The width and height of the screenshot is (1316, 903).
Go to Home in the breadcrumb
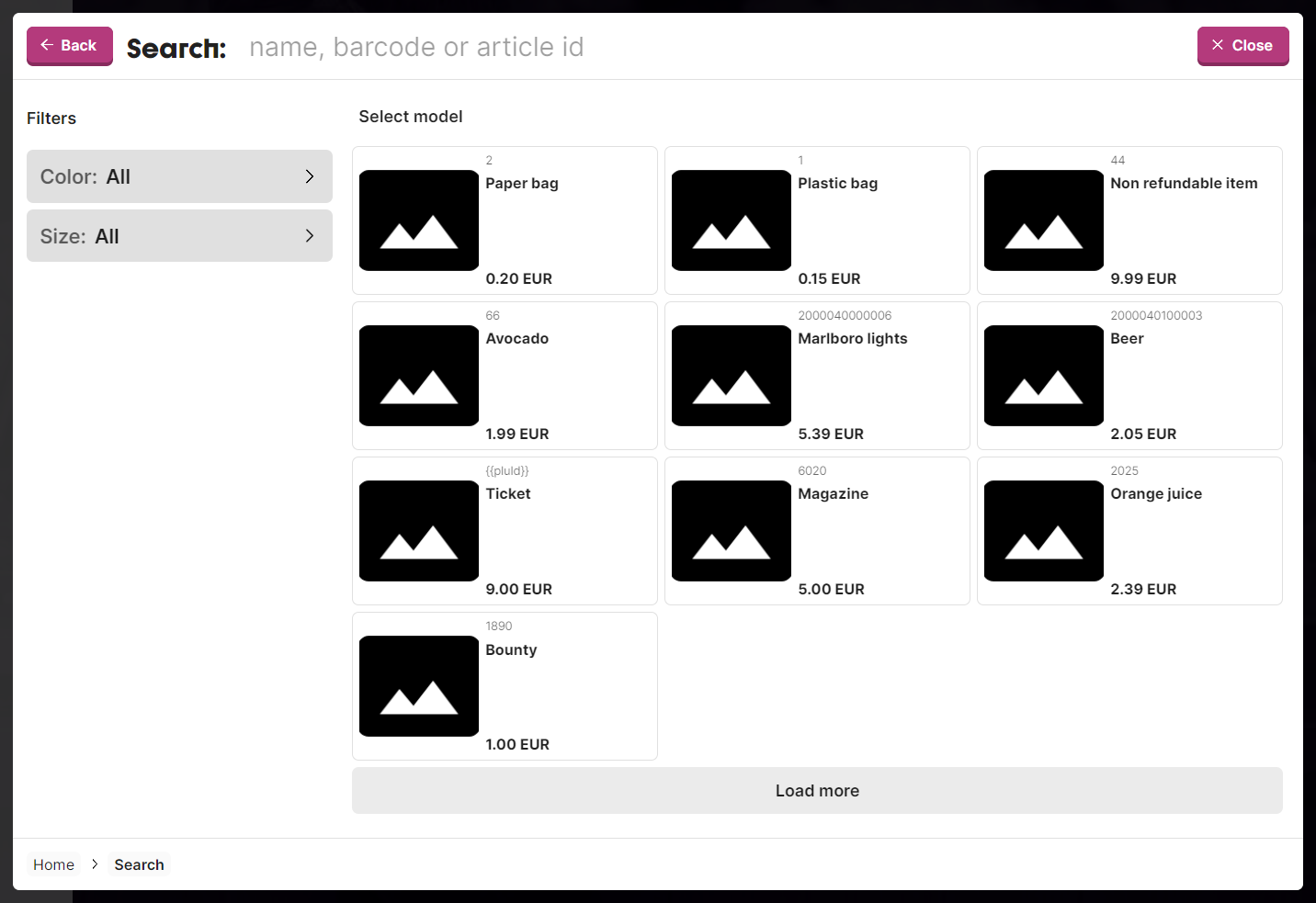pyautogui.click(x=53, y=864)
